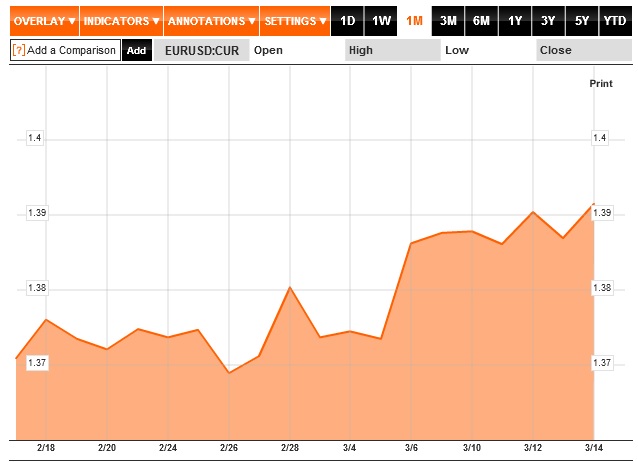Expand the INDICATORS dropdown
638x462 pixels.
[x=120, y=20]
